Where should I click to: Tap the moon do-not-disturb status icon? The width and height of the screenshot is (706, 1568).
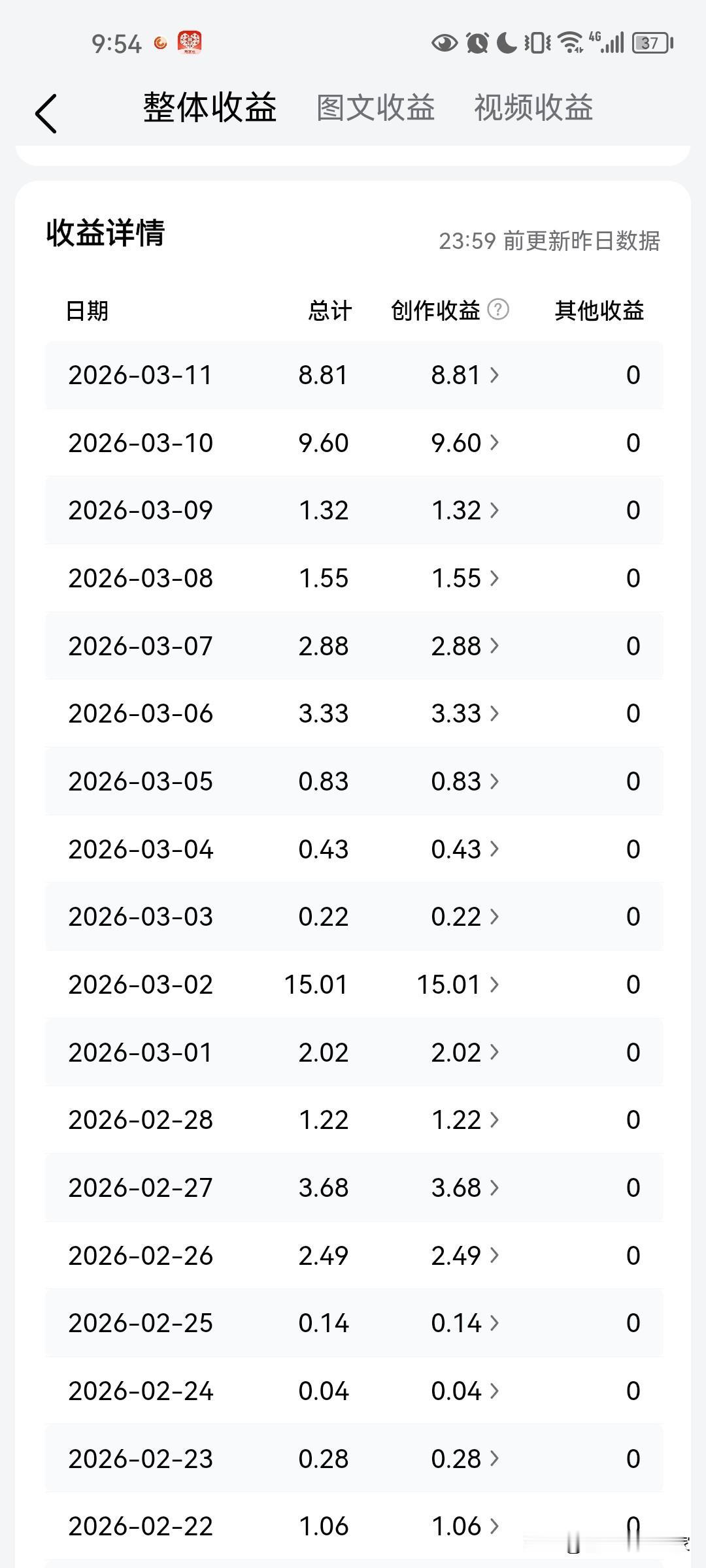click(507, 43)
